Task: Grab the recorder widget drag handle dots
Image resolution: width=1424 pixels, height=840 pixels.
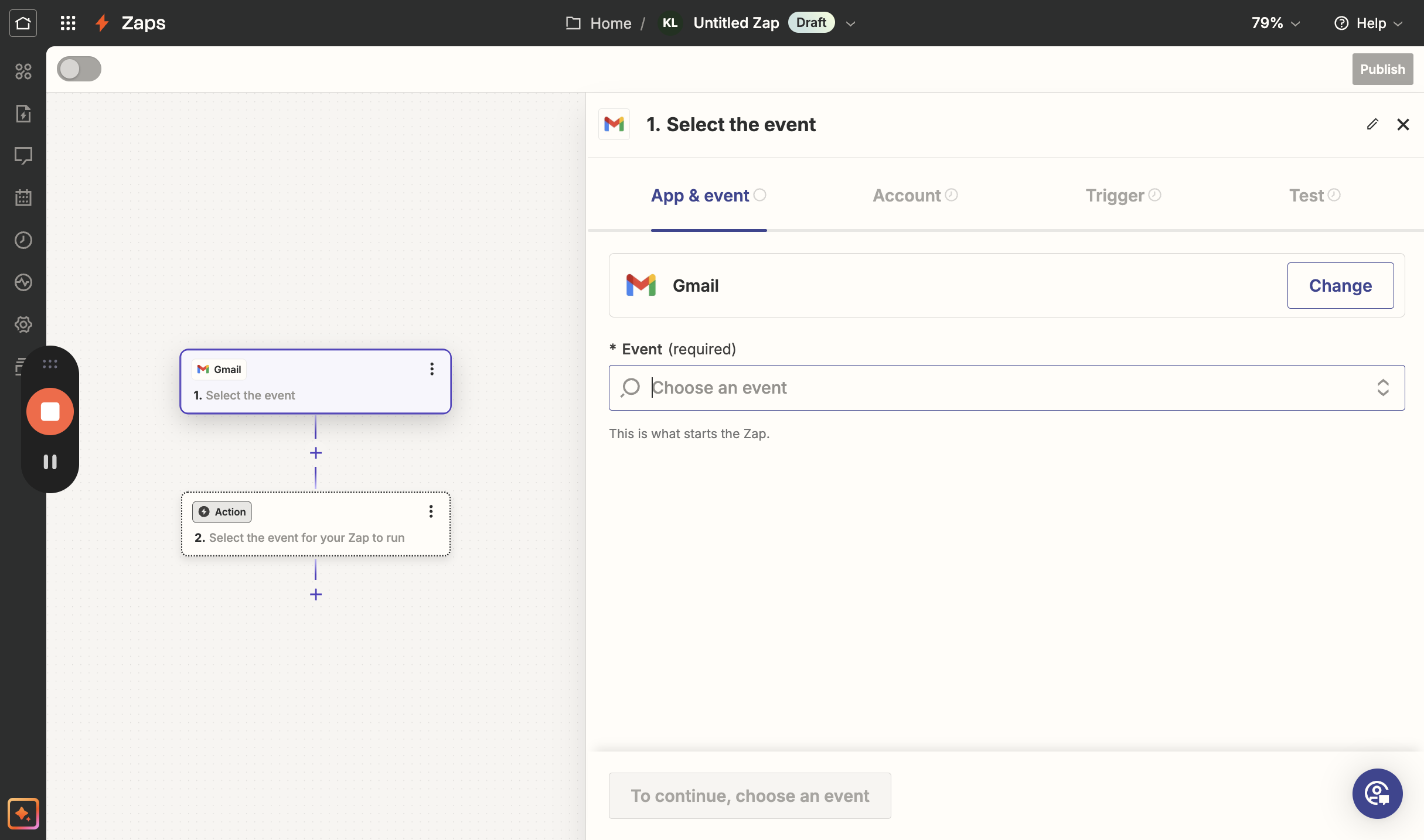Action: 50,364
